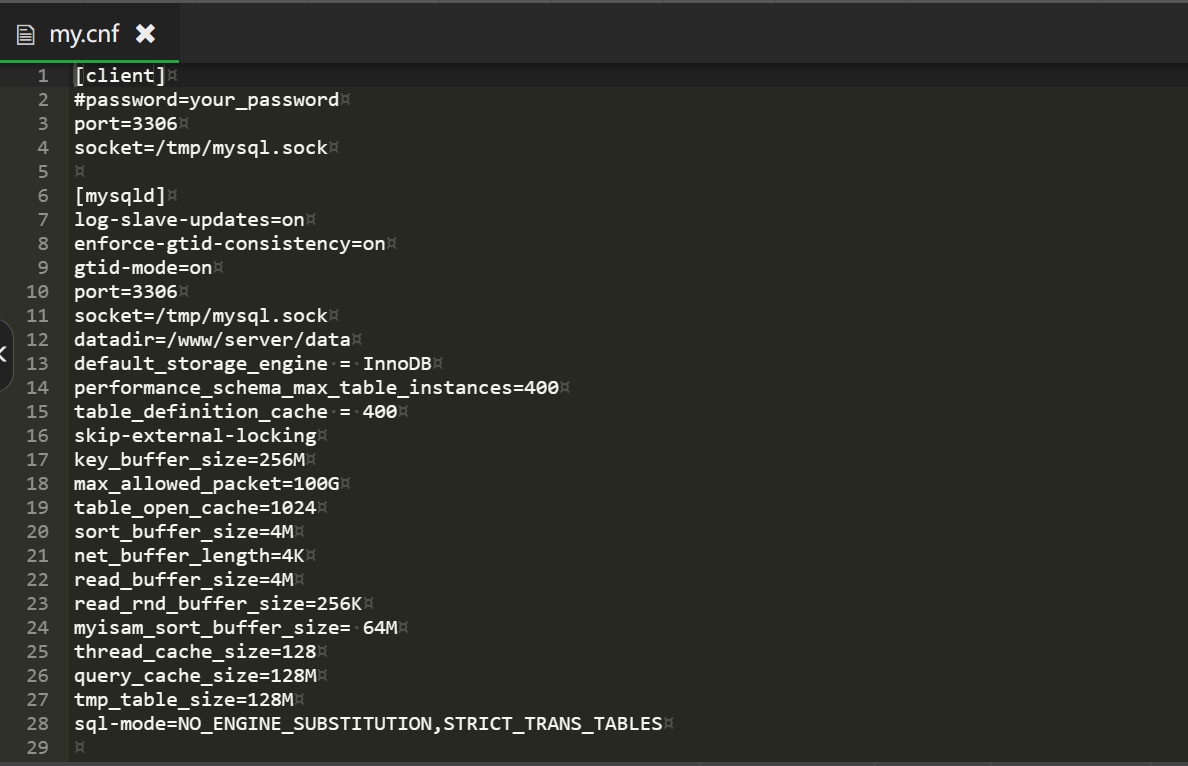Click on max_allowed_packet=100G line
The image size is (1188, 766).
point(207,483)
